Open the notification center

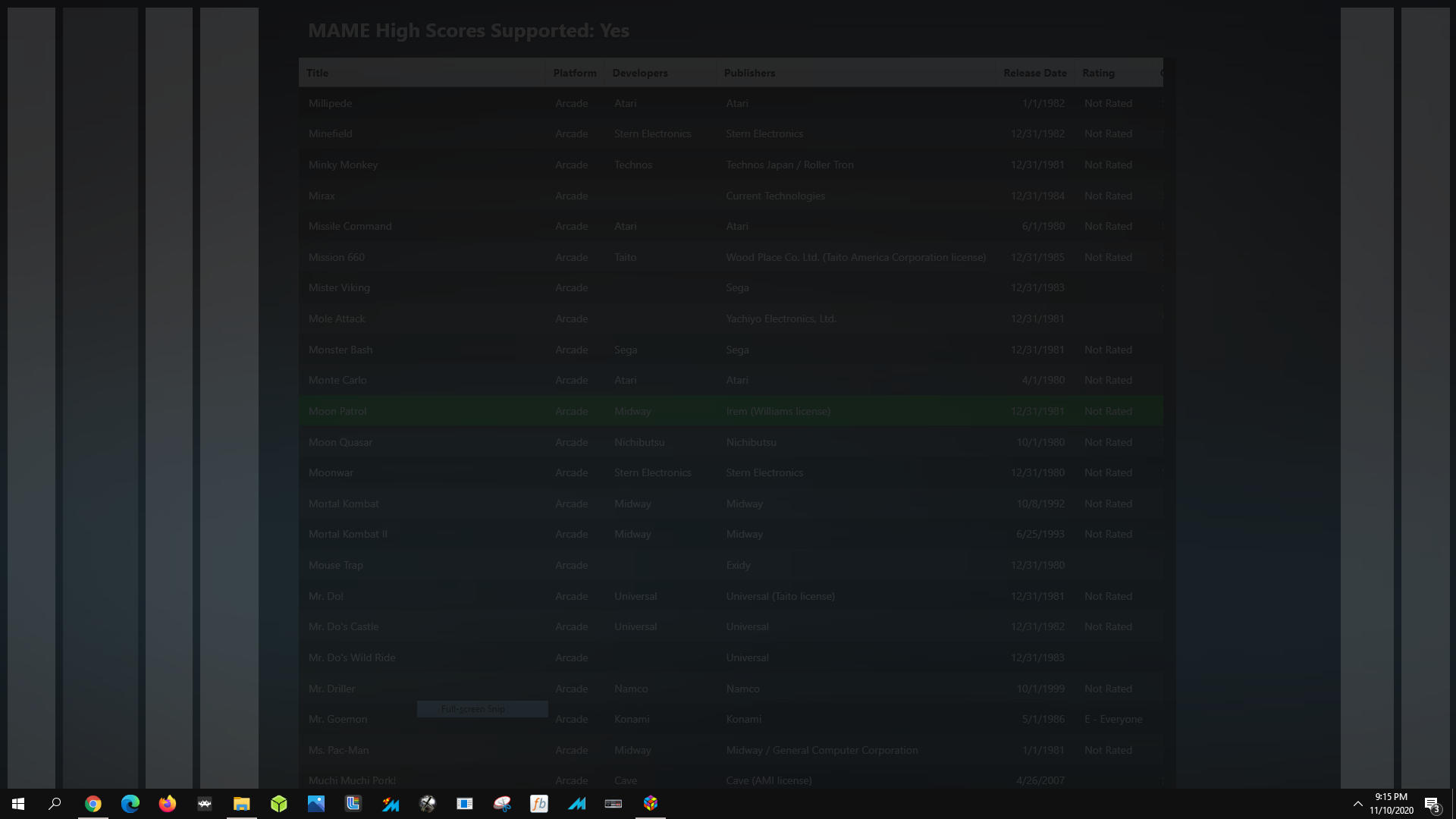(x=1432, y=804)
